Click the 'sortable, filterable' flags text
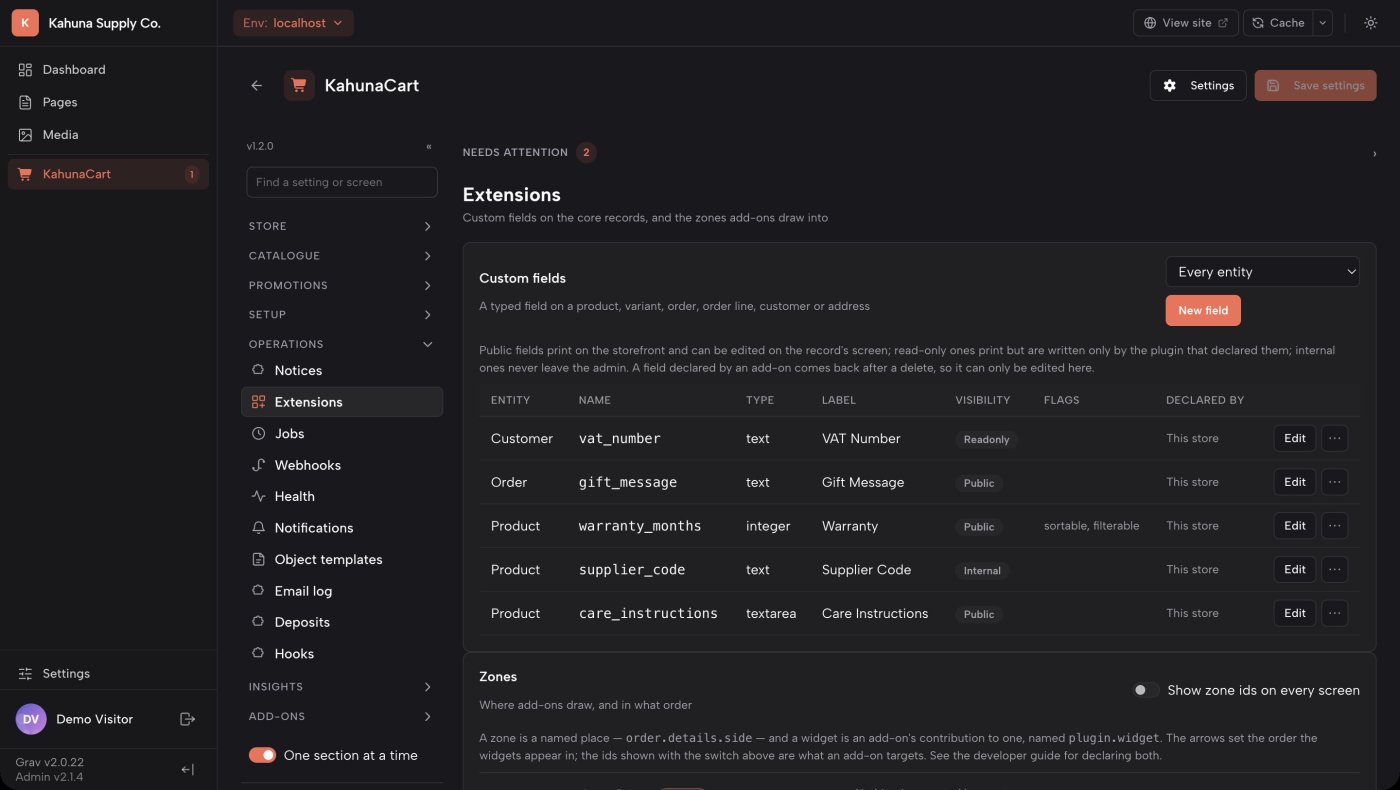The height and width of the screenshot is (790, 1400). pos(1091,526)
